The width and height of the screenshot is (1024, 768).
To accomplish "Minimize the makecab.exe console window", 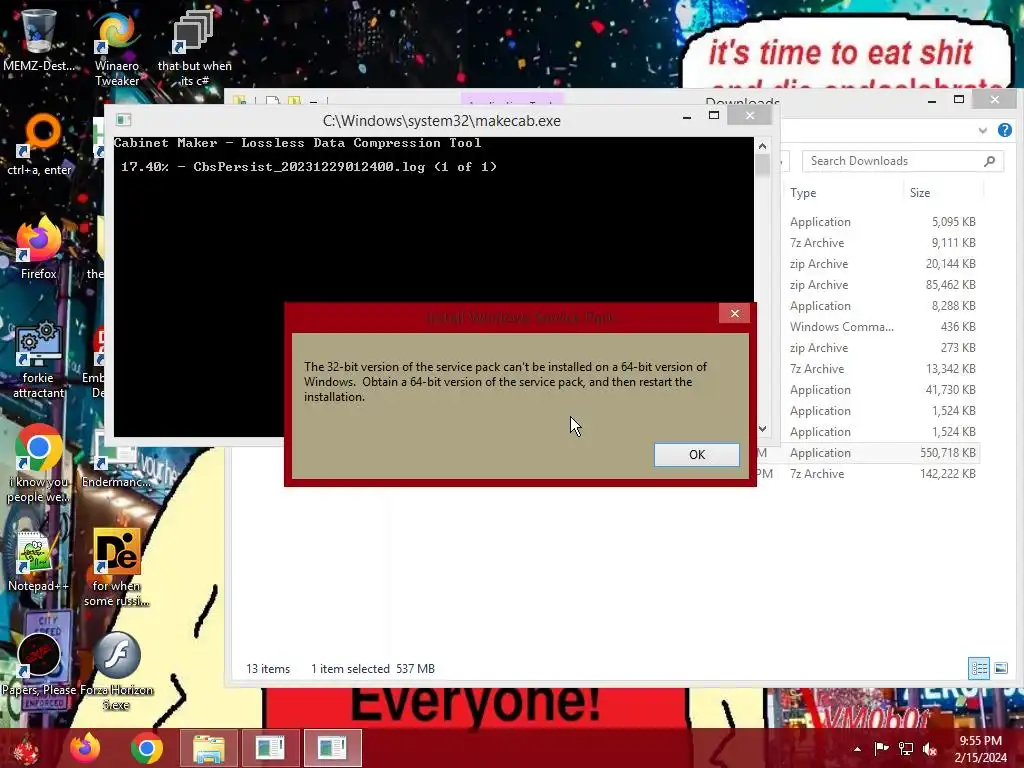I will [687, 117].
